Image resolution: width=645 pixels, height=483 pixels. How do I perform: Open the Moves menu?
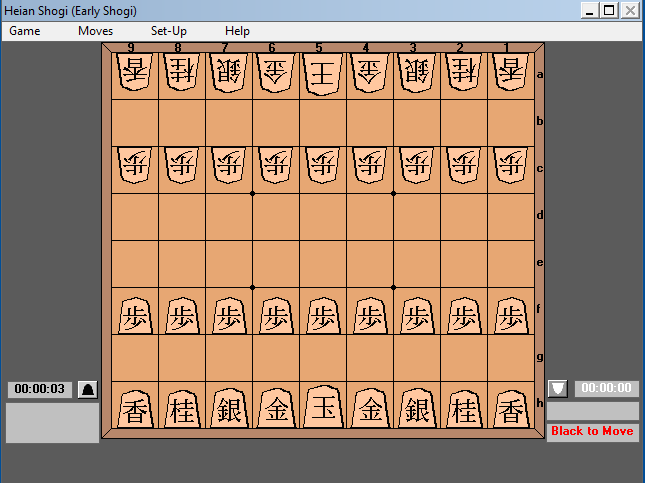pyautogui.click(x=95, y=31)
